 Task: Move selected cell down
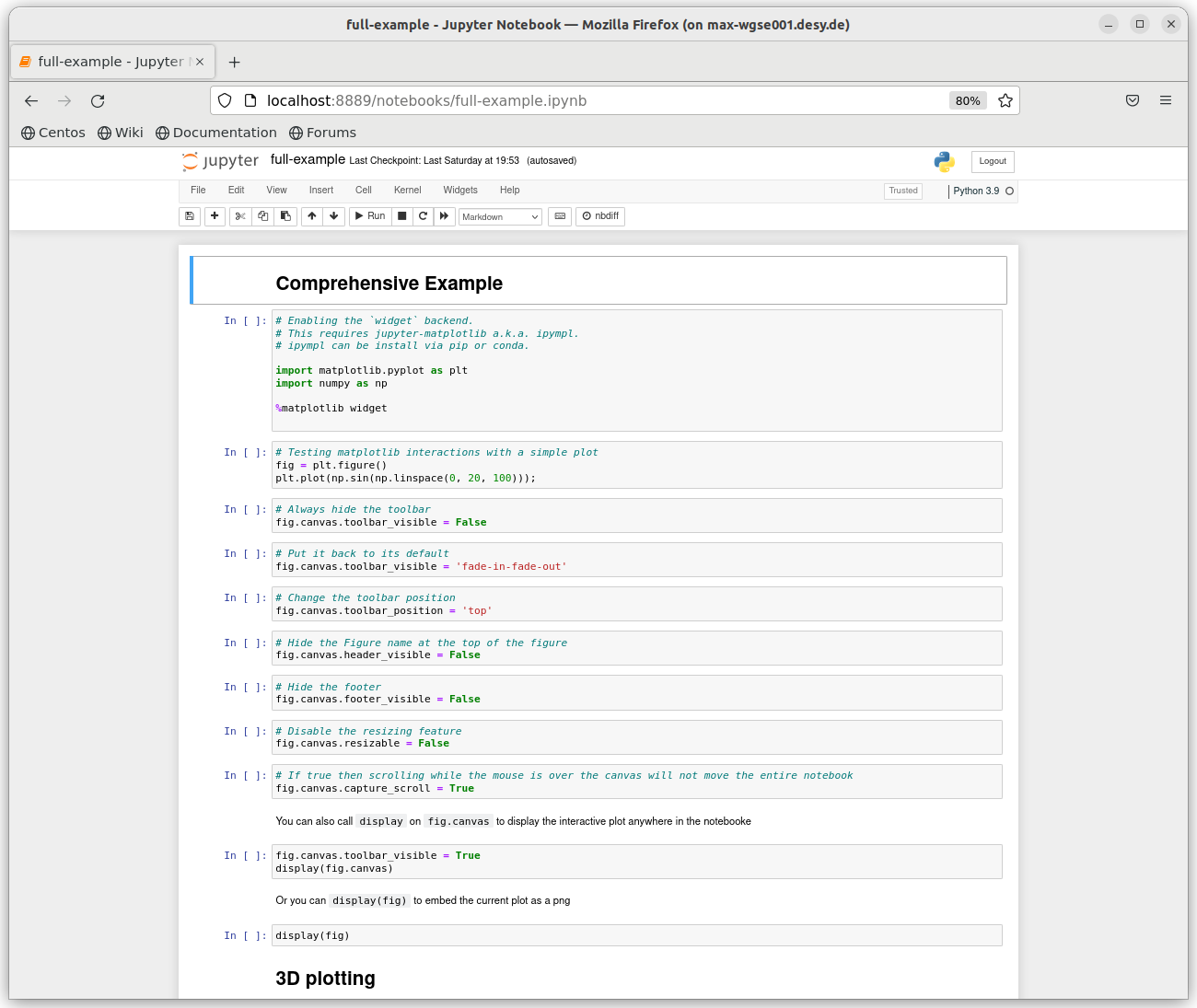[x=334, y=216]
